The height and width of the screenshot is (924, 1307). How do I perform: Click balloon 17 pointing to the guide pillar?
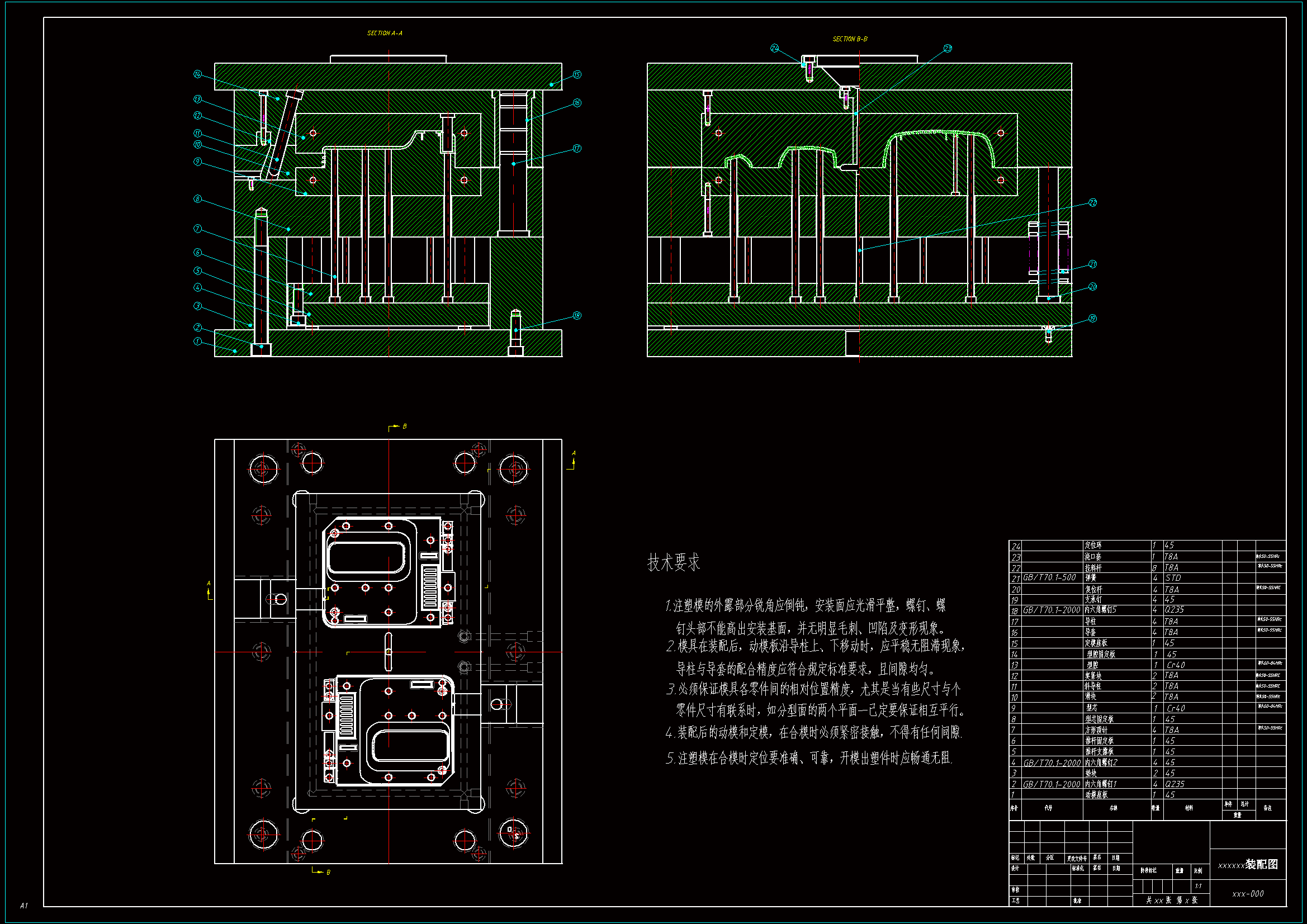577,148
